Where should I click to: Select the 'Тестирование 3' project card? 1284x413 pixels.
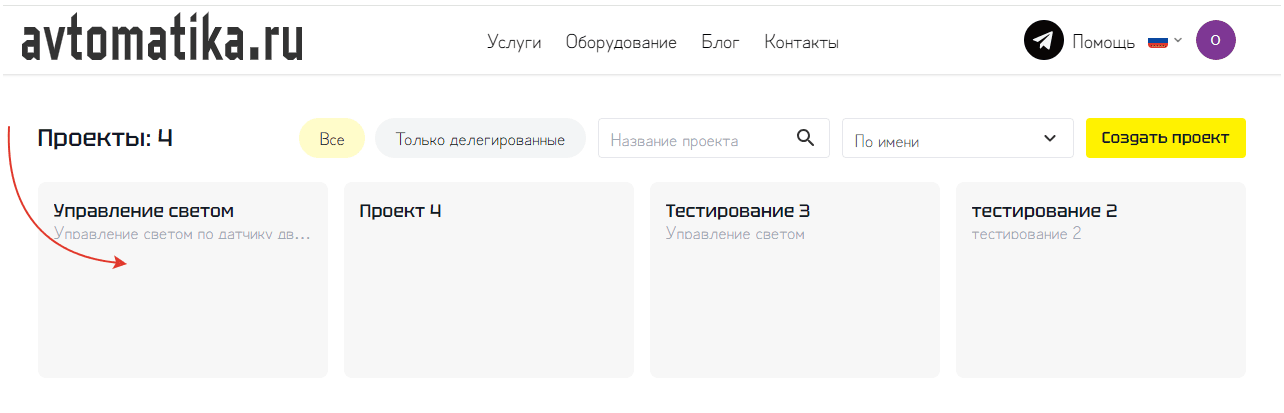(x=794, y=280)
